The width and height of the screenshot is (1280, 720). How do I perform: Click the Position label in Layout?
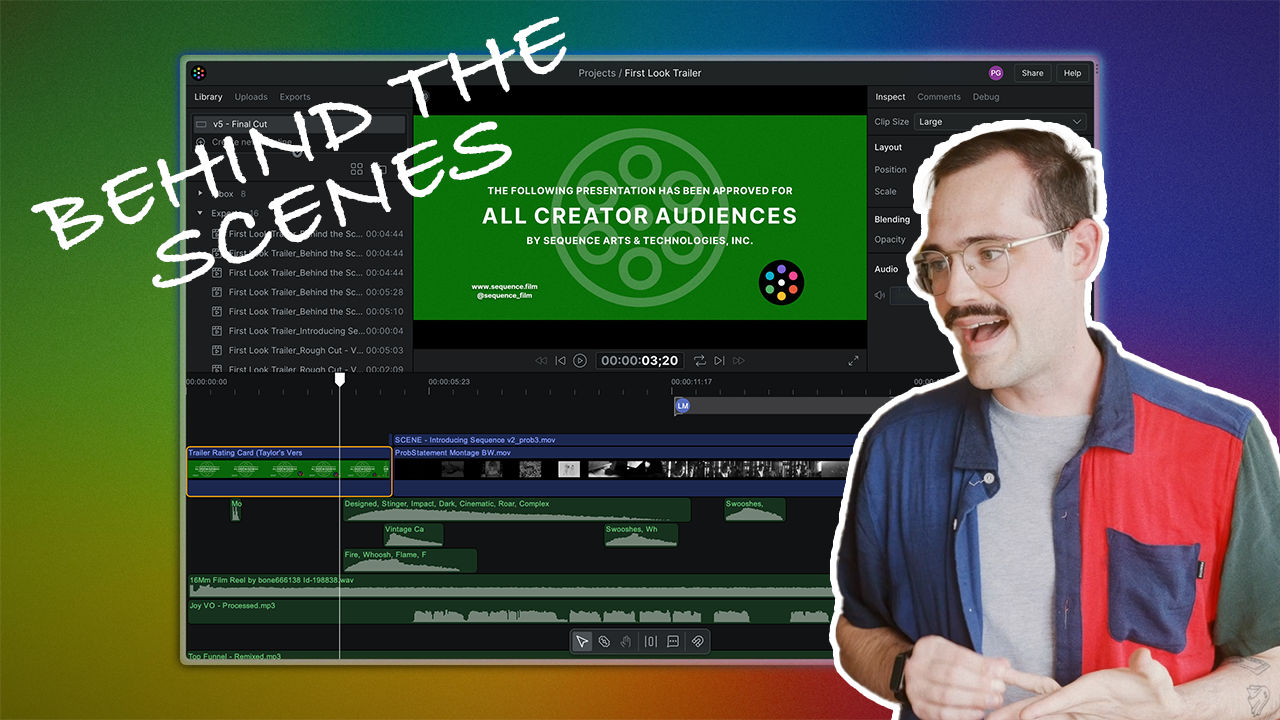[890, 170]
